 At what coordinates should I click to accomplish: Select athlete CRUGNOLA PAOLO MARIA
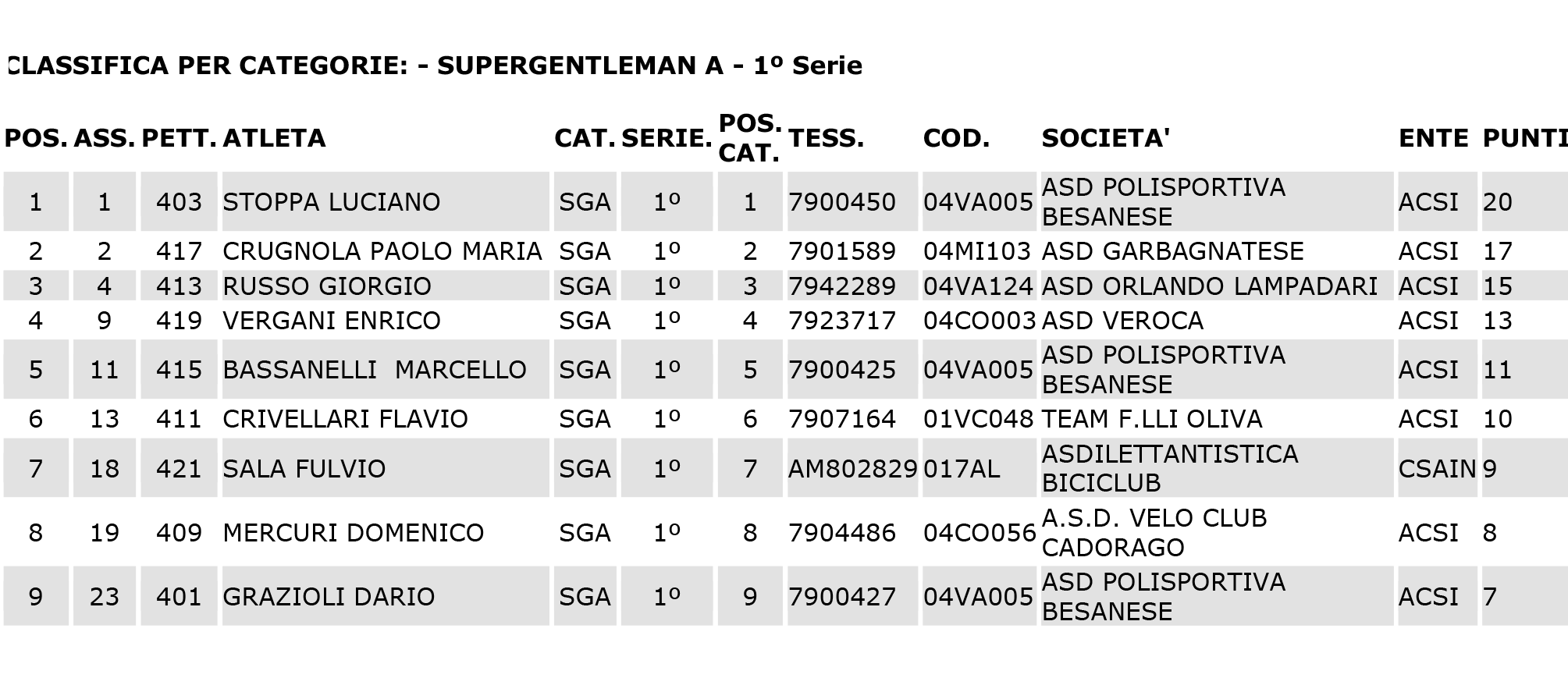point(382,251)
